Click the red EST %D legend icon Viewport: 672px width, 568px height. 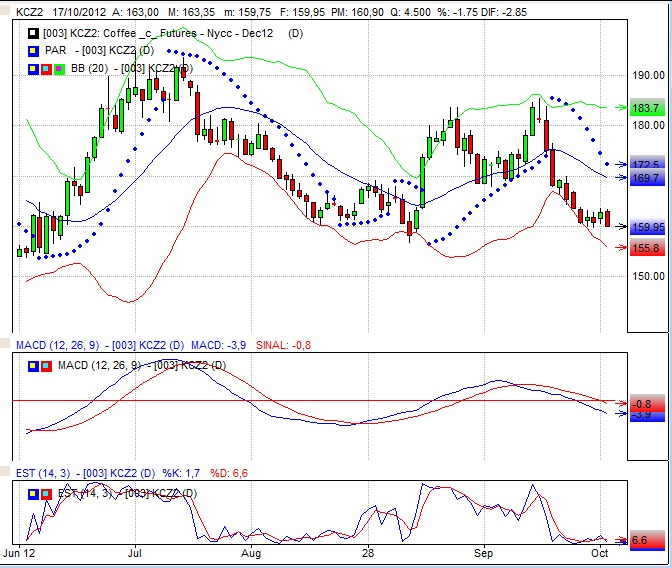coord(45,493)
